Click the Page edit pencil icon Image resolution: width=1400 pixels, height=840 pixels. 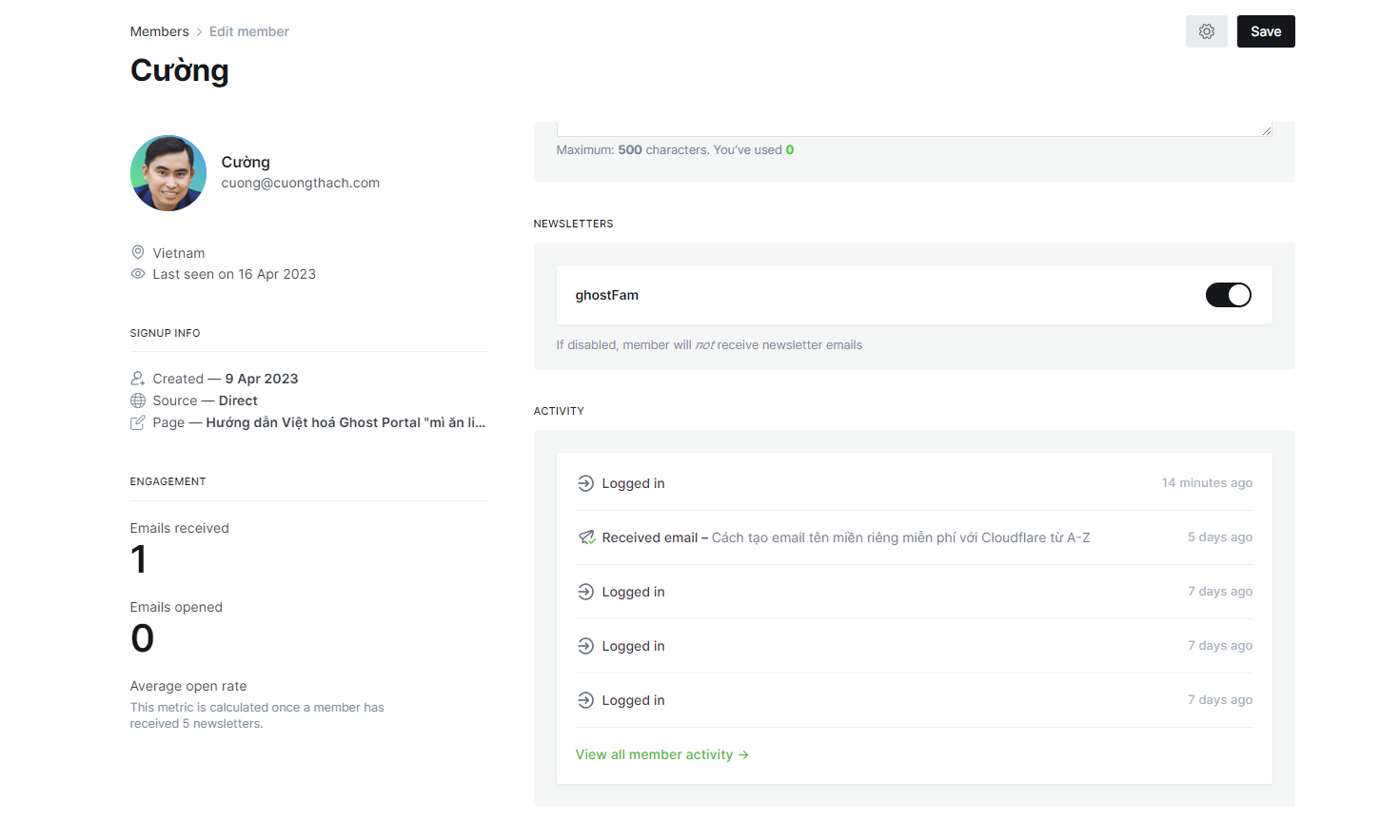point(138,422)
